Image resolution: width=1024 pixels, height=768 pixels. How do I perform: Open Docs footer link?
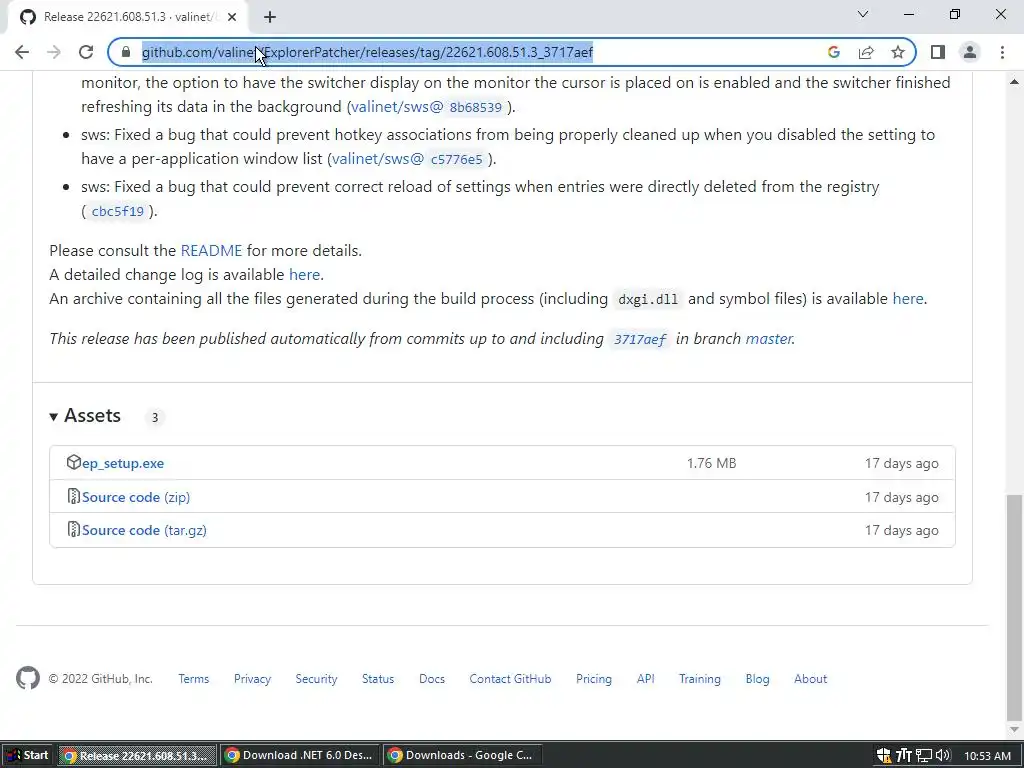pos(432,679)
